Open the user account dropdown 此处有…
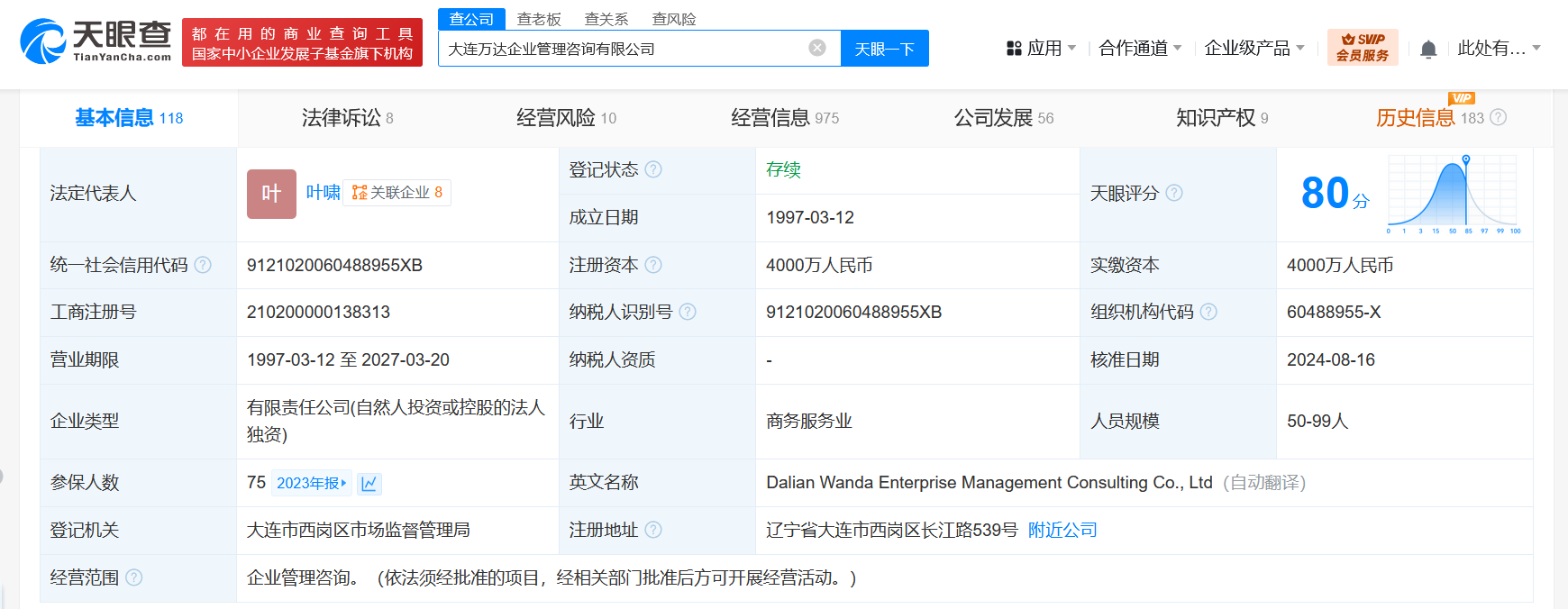The height and width of the screenshot is (609, 1568). [1499, 48]
